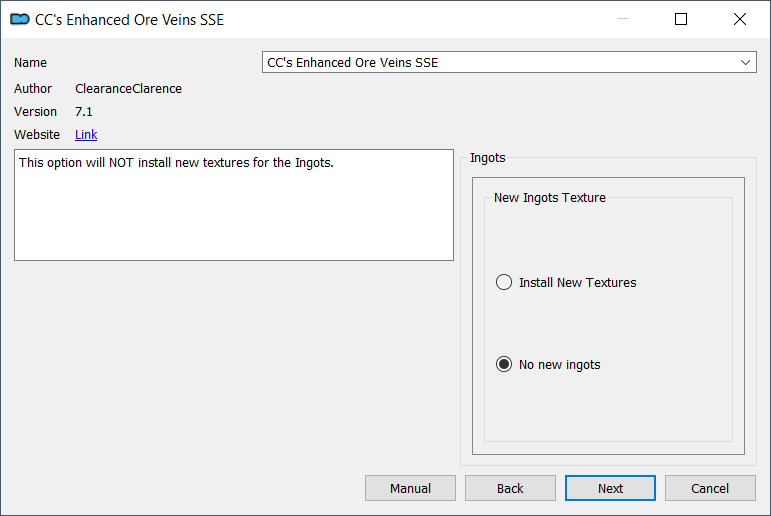Minimize the installer window

tap(623, 19)
